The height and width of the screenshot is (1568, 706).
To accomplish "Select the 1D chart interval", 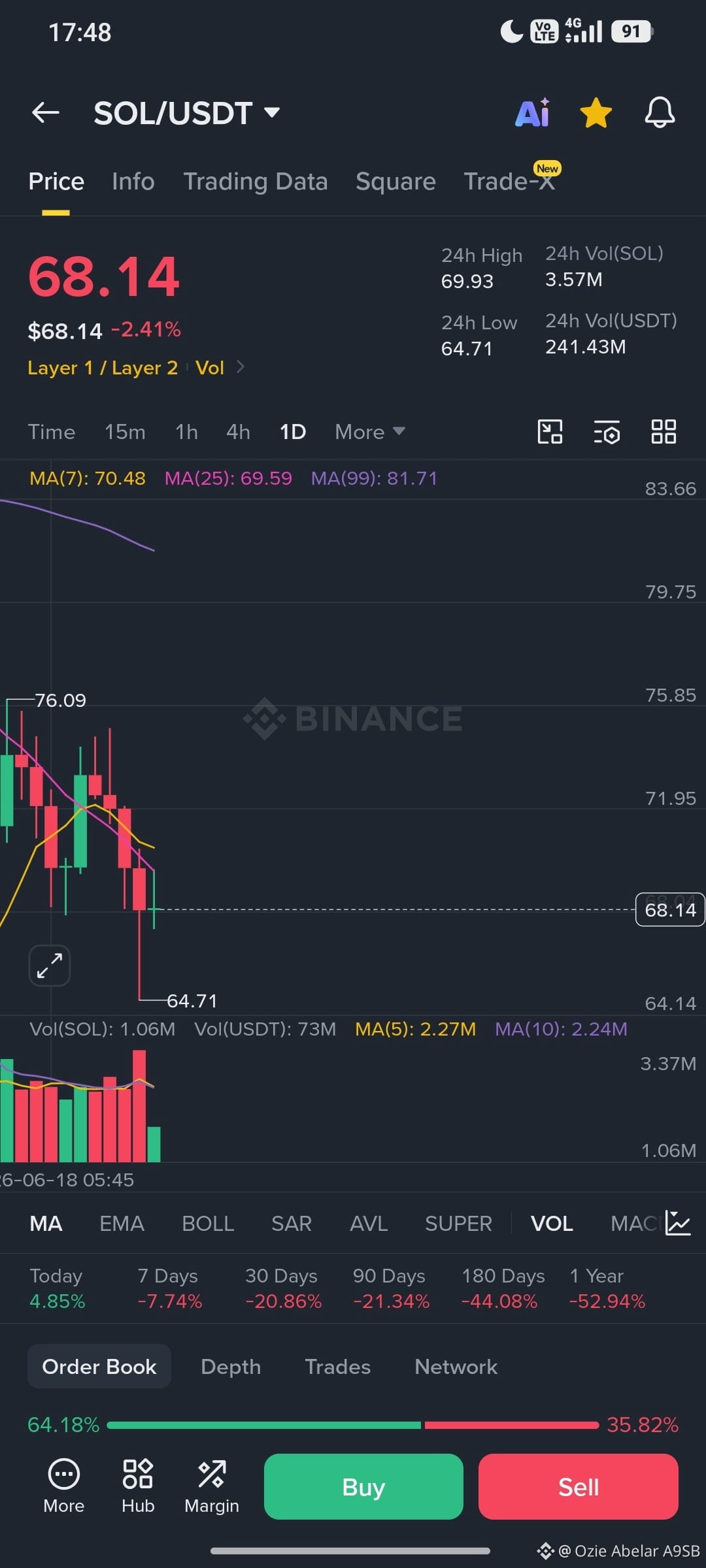I will [x=293, y=432].
